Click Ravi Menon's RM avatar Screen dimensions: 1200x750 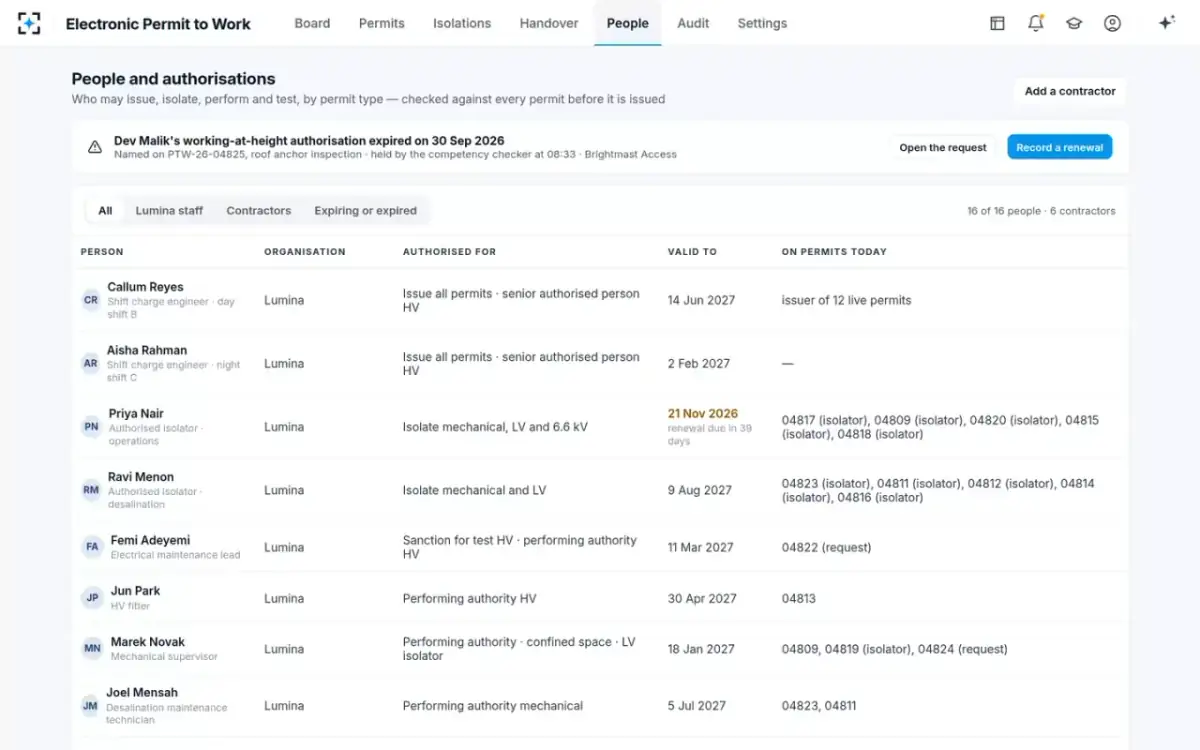click(91, 490)
